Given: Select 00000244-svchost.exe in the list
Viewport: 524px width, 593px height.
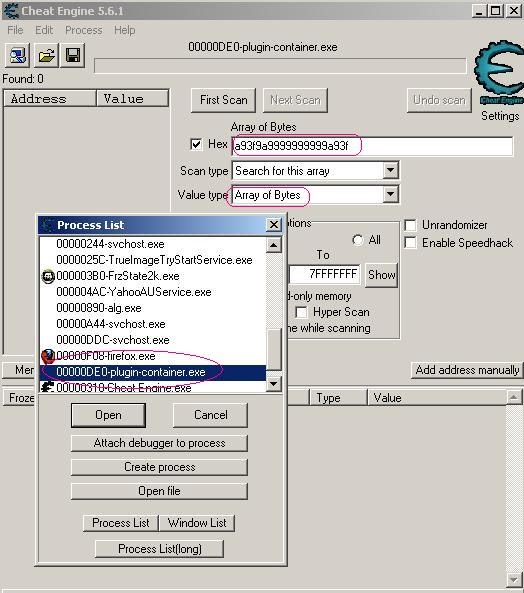Looking at the screenshot, I should 152,244.
